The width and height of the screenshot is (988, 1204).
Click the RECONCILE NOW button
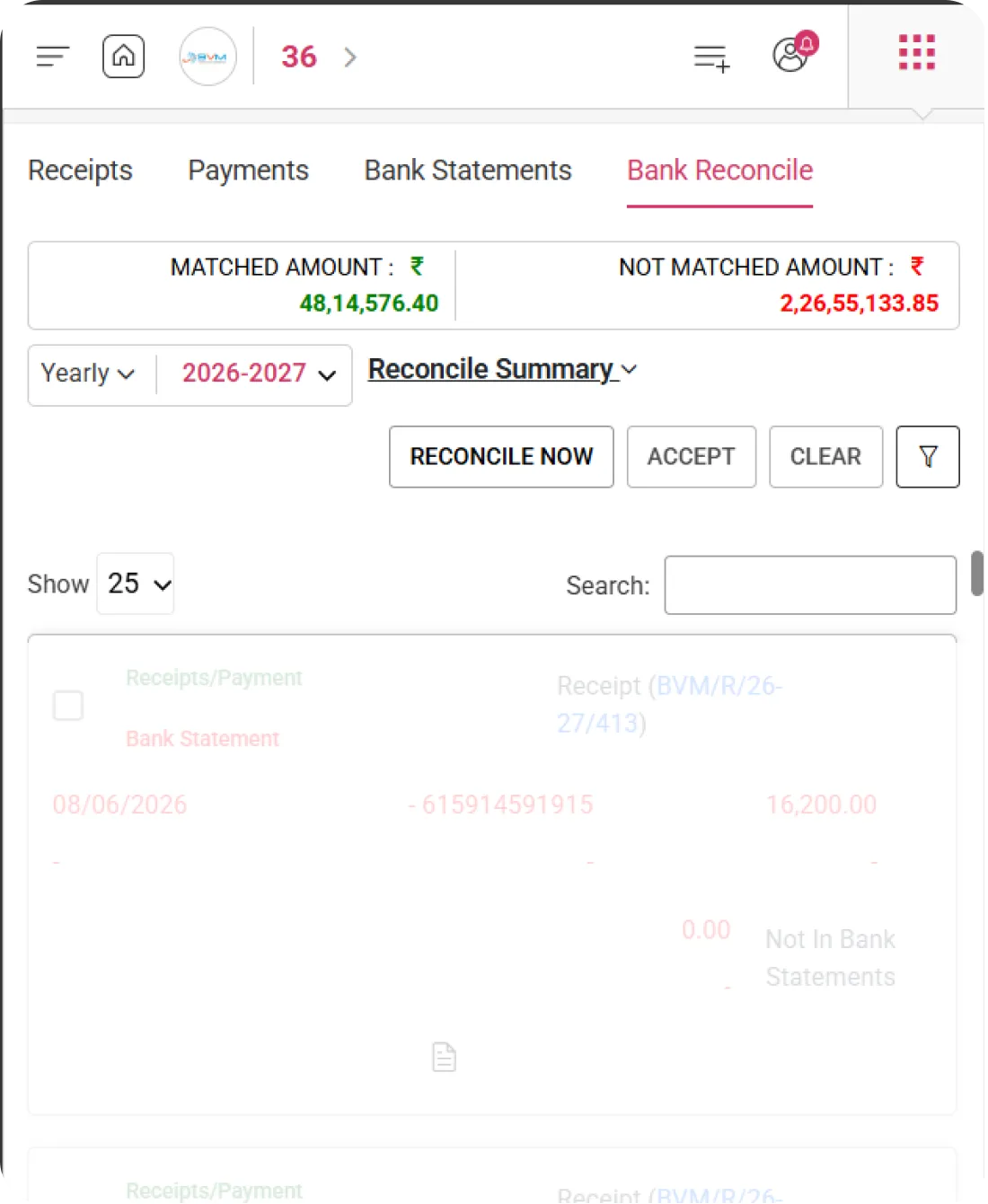click(x=501, y=457)
